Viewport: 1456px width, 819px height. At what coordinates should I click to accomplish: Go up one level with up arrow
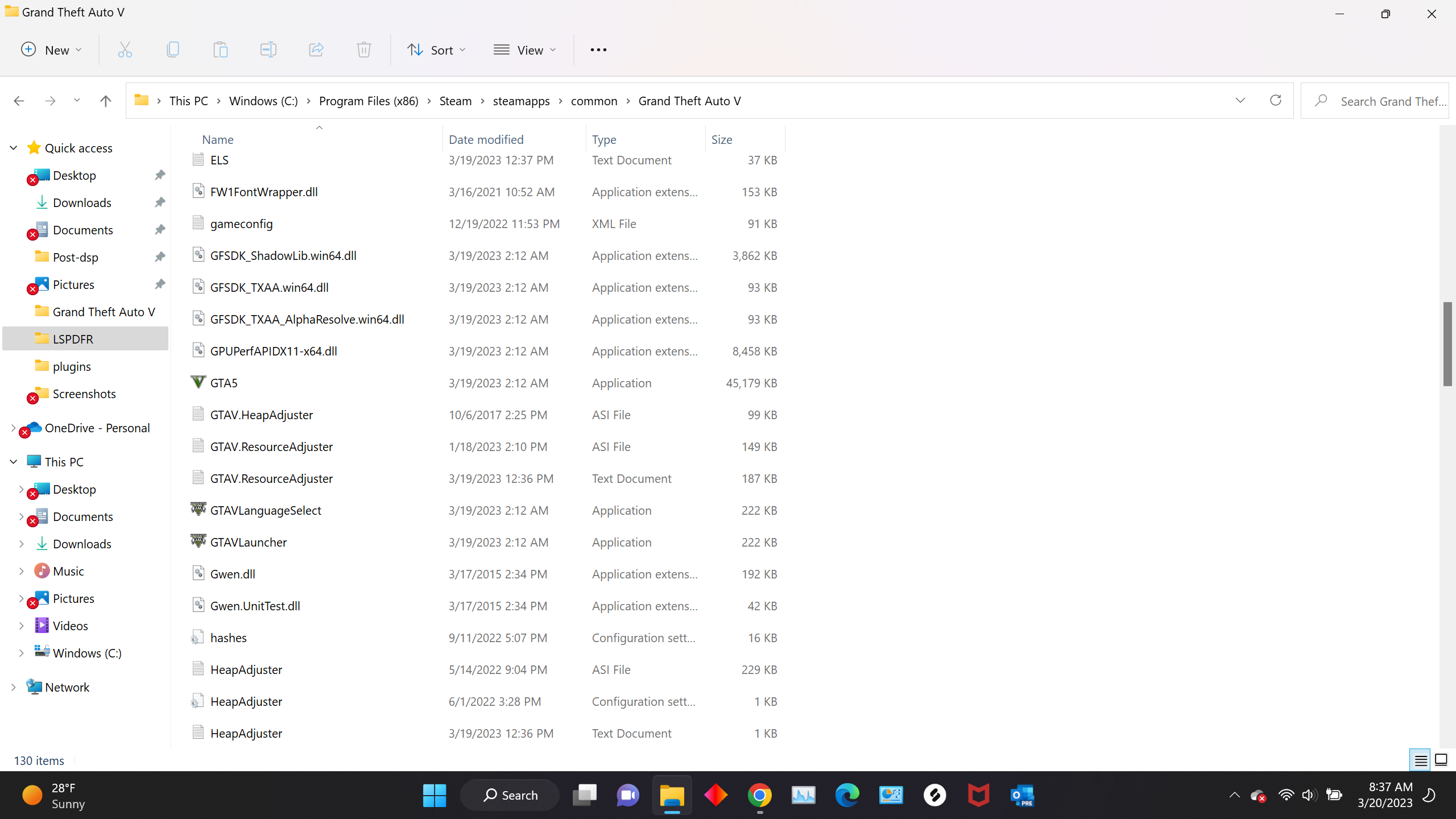point(105,101)
